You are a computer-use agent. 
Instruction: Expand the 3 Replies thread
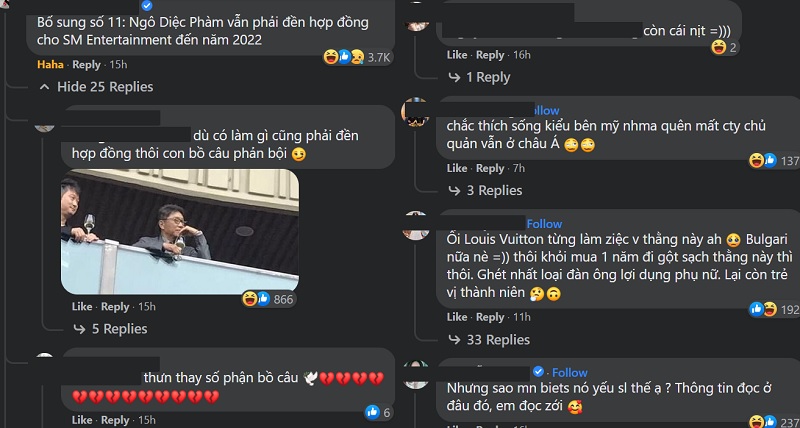[485, 191]
